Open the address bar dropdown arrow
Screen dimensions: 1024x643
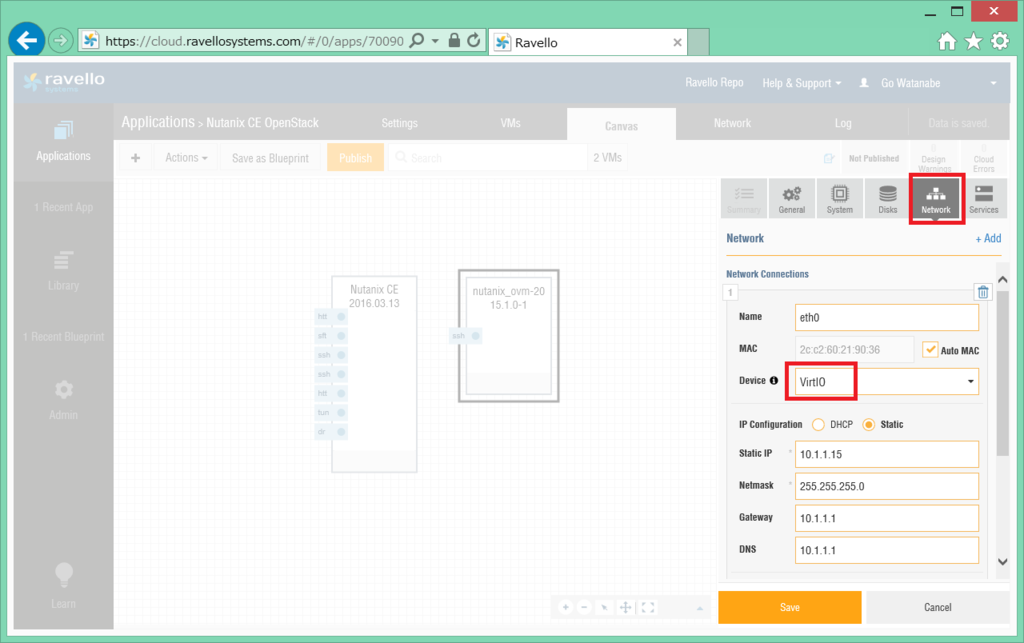[435, 40]
